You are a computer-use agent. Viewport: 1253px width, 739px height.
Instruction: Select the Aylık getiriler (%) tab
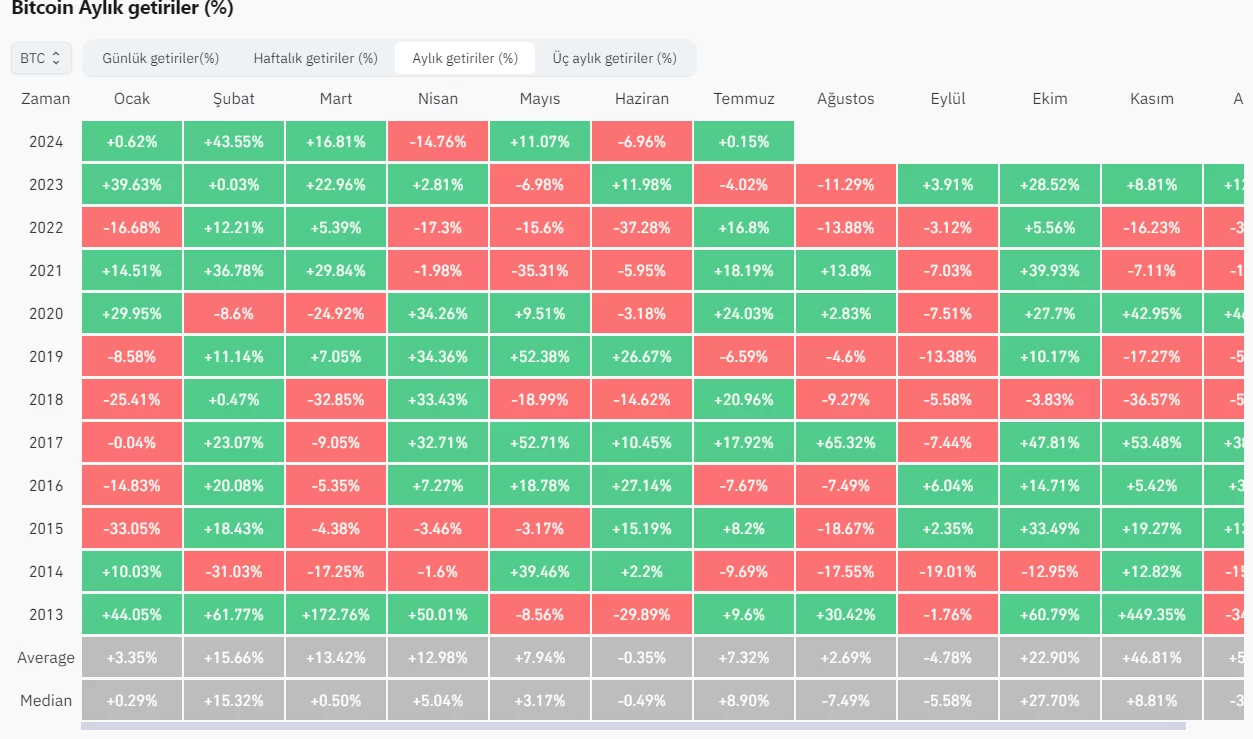point(465,58)
